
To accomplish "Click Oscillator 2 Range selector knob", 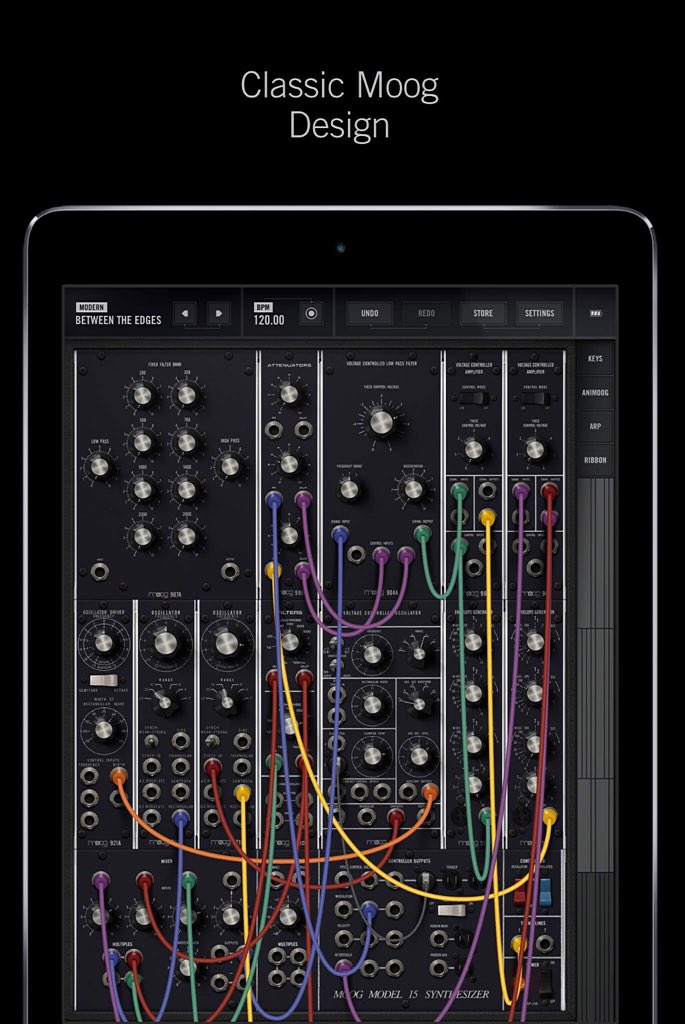I will (226, 703).
